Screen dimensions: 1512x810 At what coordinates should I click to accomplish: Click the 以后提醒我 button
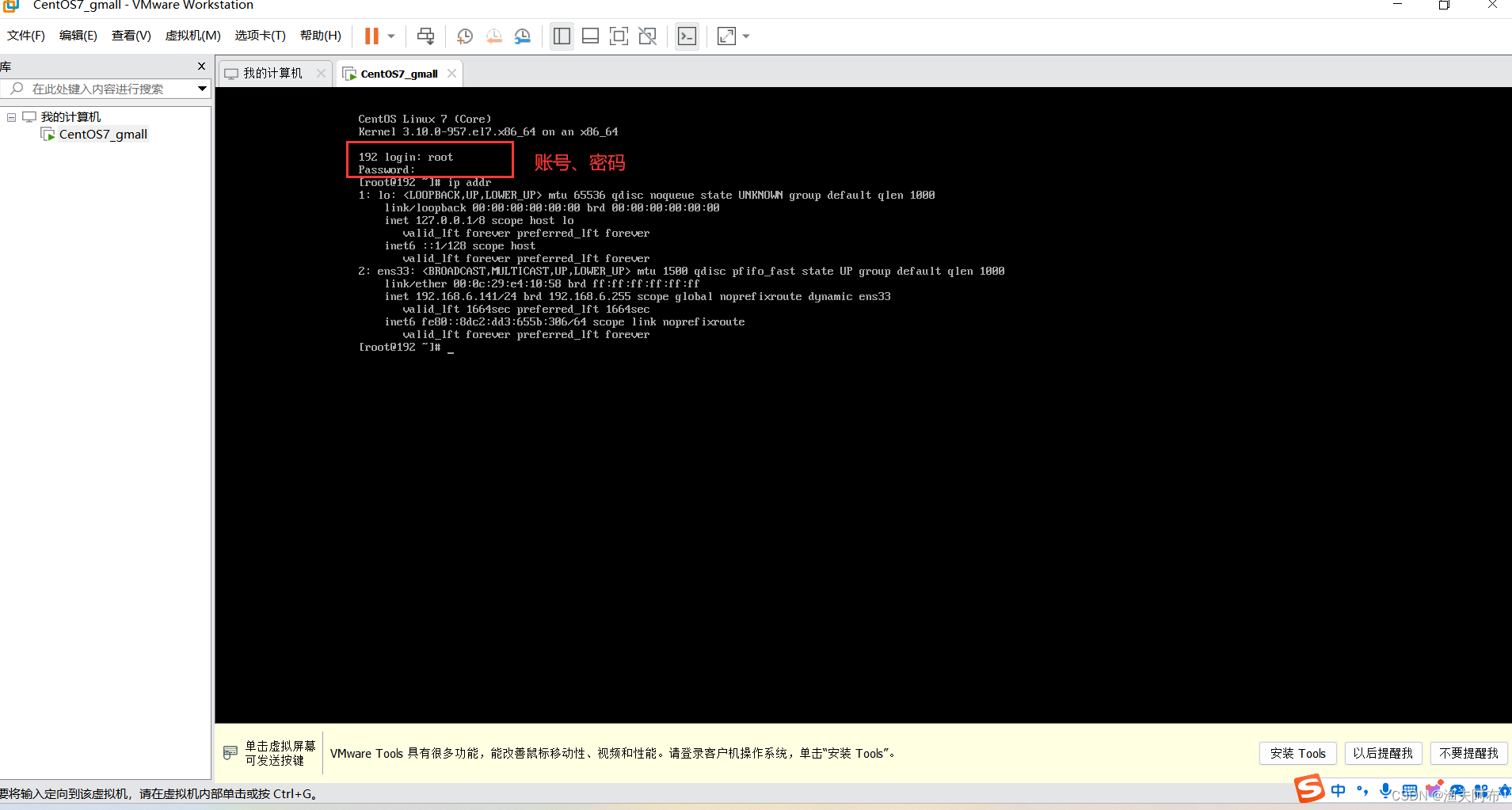pos(1383,753)
